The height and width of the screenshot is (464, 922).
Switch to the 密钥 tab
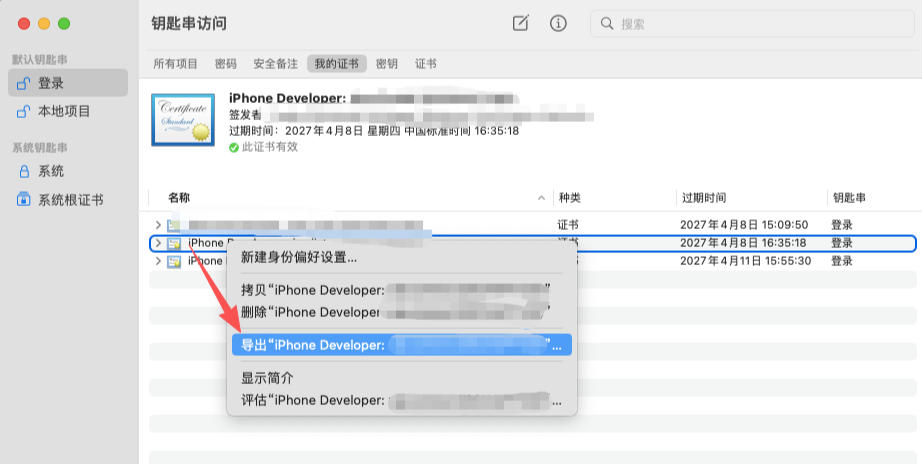point(386,64)
